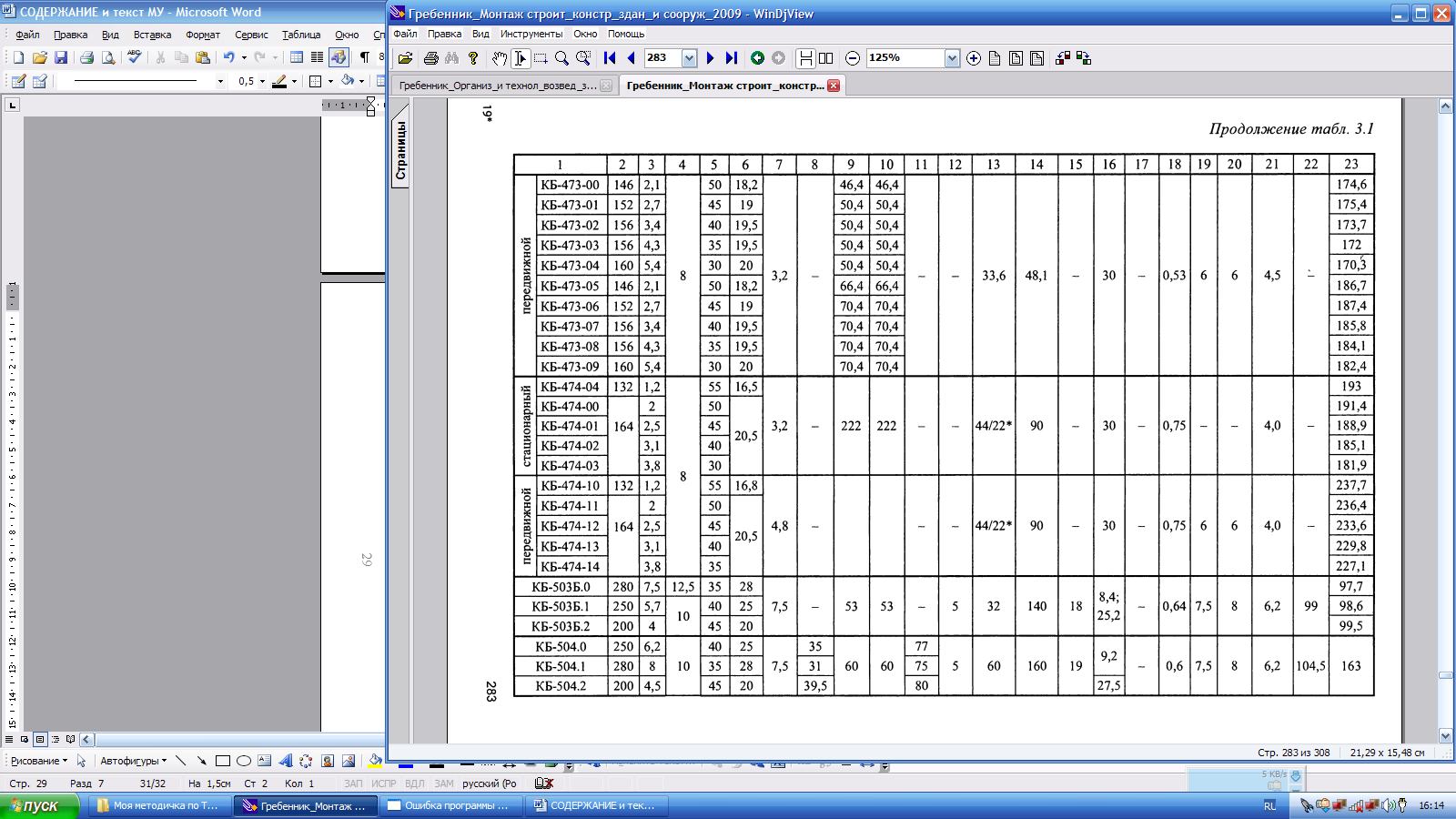Switch to facing pages layout

tap(825, 58)
